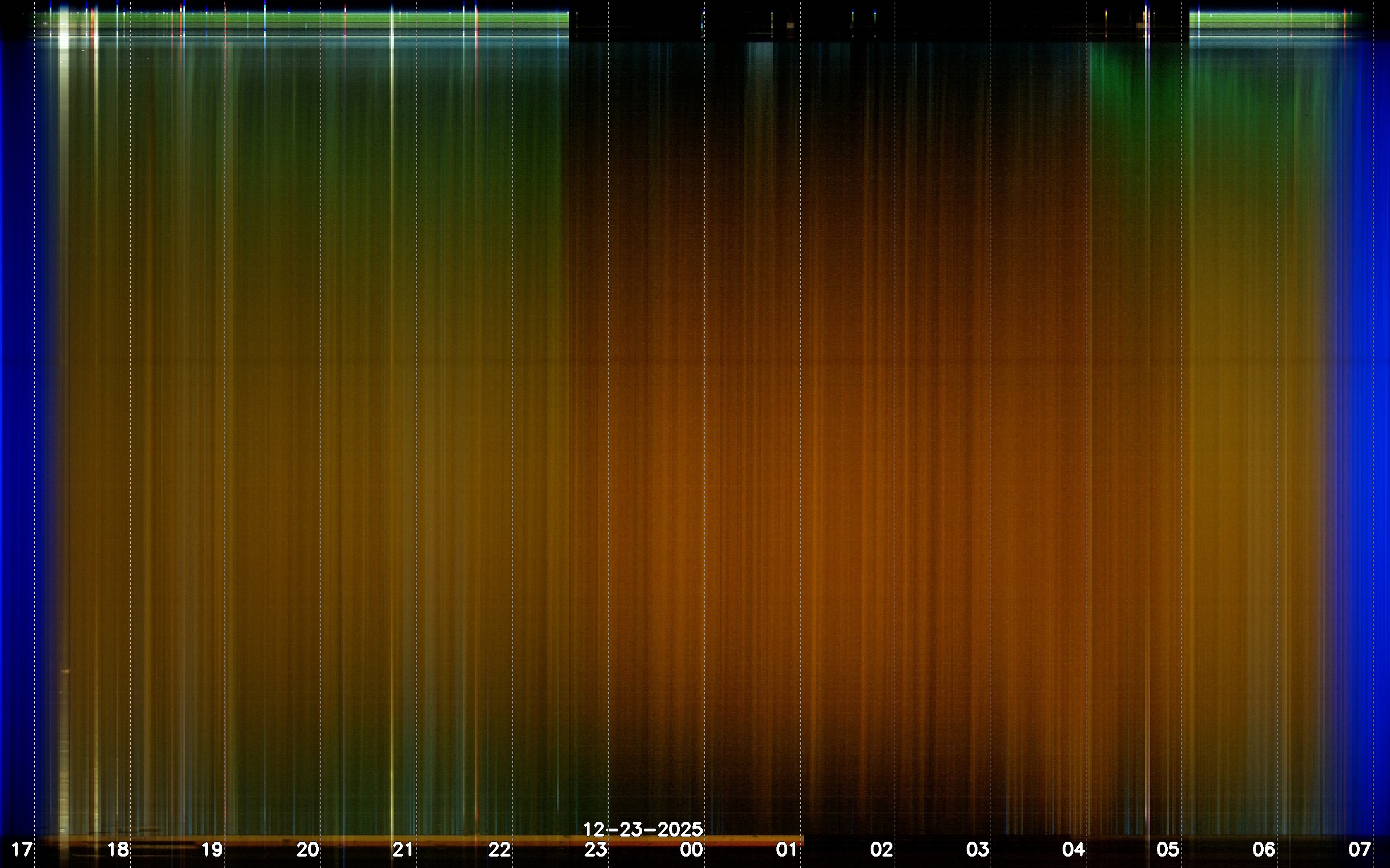The image size is (1390, 868).
Task: Click the 05 hour marker
Action: [x=1168, y=849]
